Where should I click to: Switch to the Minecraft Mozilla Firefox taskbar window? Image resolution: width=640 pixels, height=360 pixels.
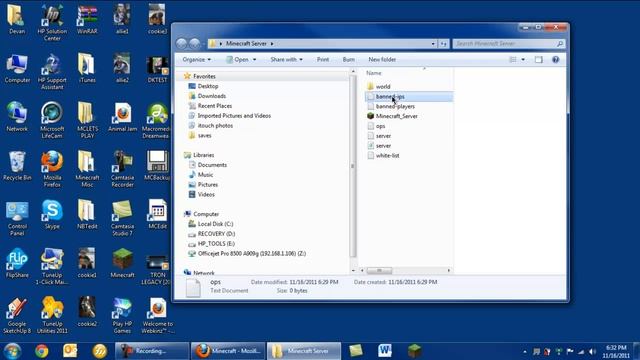pyautogui.click(x=228, y=351)
